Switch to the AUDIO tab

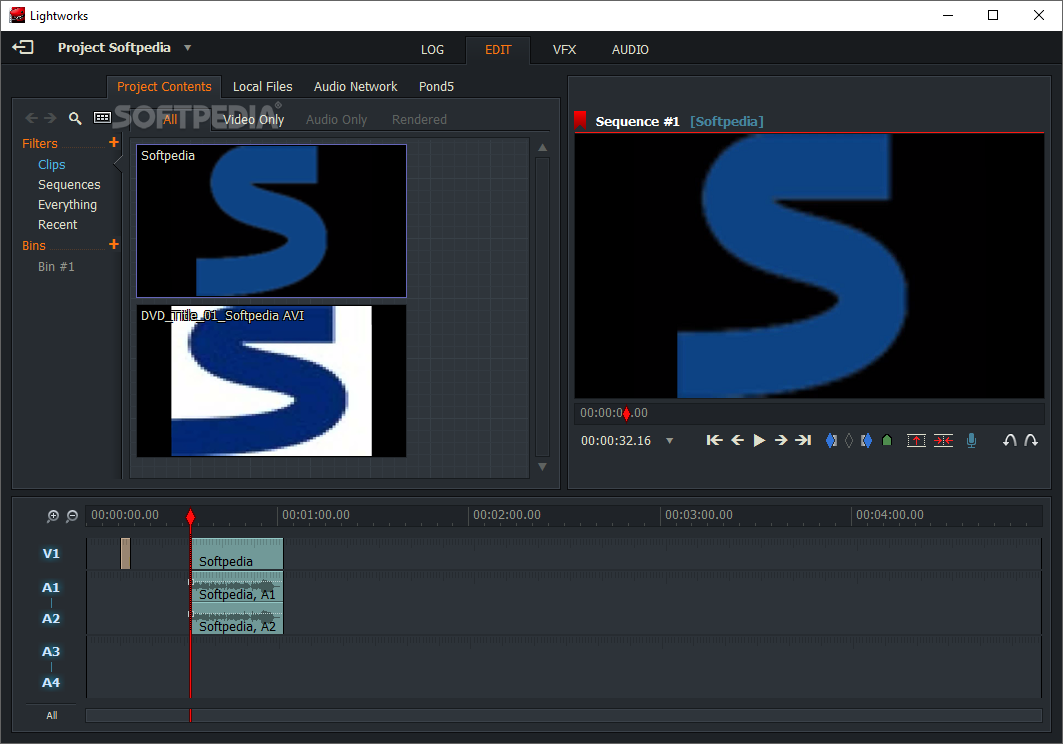(x=630, y=50)
